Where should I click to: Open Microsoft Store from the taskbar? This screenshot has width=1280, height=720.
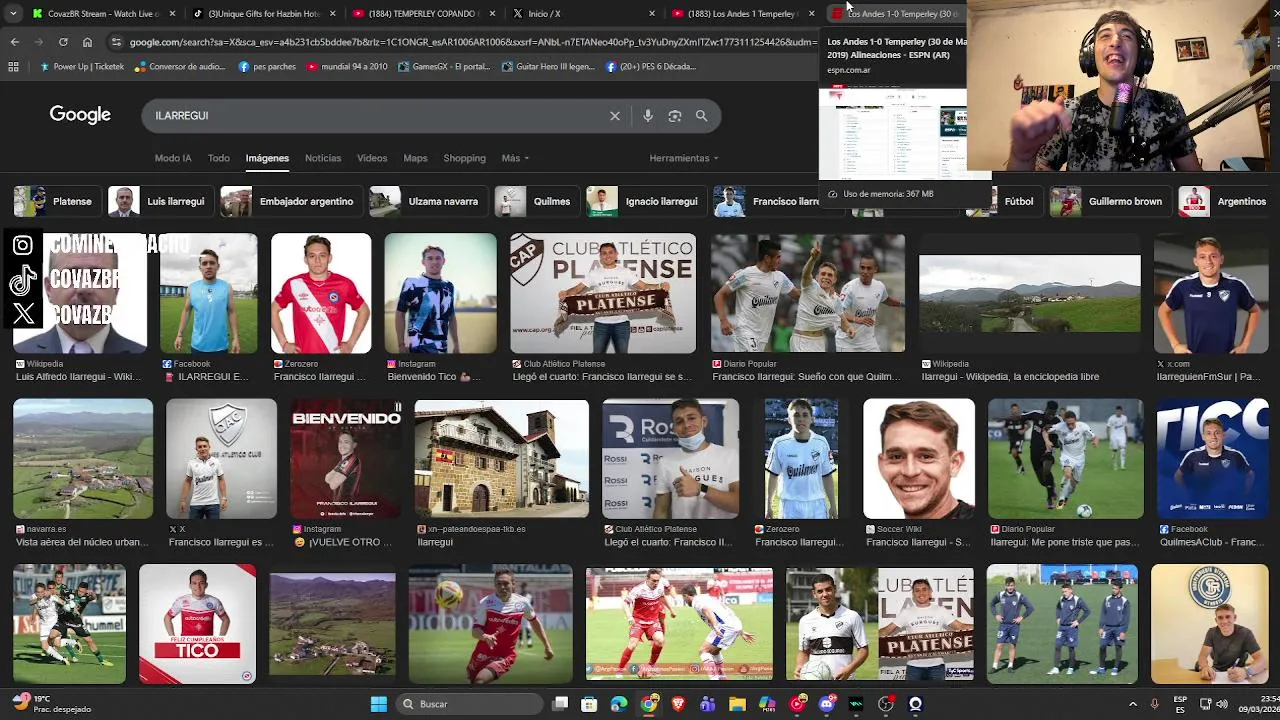(590, 704)
